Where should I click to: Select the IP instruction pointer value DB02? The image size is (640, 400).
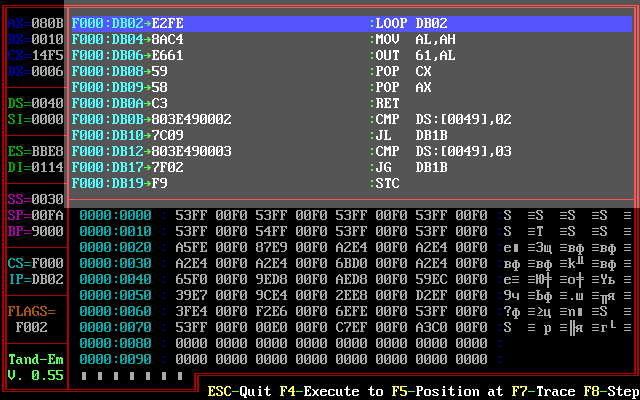click(x=35, y=279)
